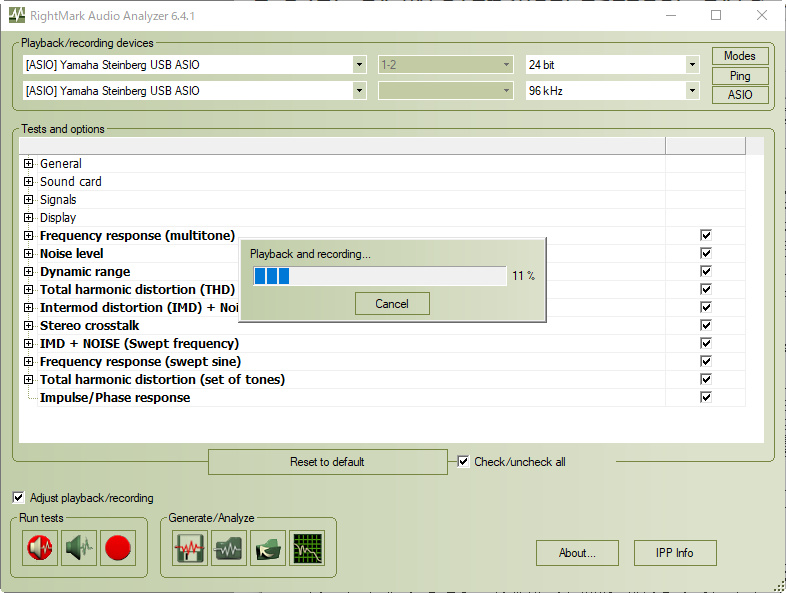
Task: Click the ASIO button
Action: [x=740, y=95]
